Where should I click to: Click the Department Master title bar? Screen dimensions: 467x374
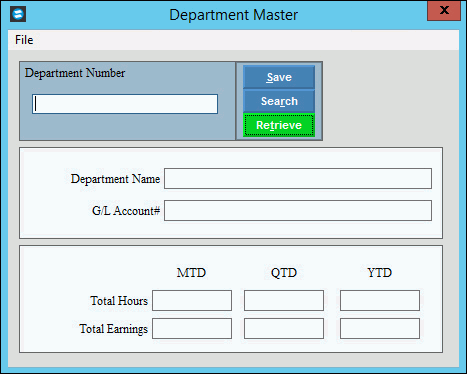tap(233, 15)
